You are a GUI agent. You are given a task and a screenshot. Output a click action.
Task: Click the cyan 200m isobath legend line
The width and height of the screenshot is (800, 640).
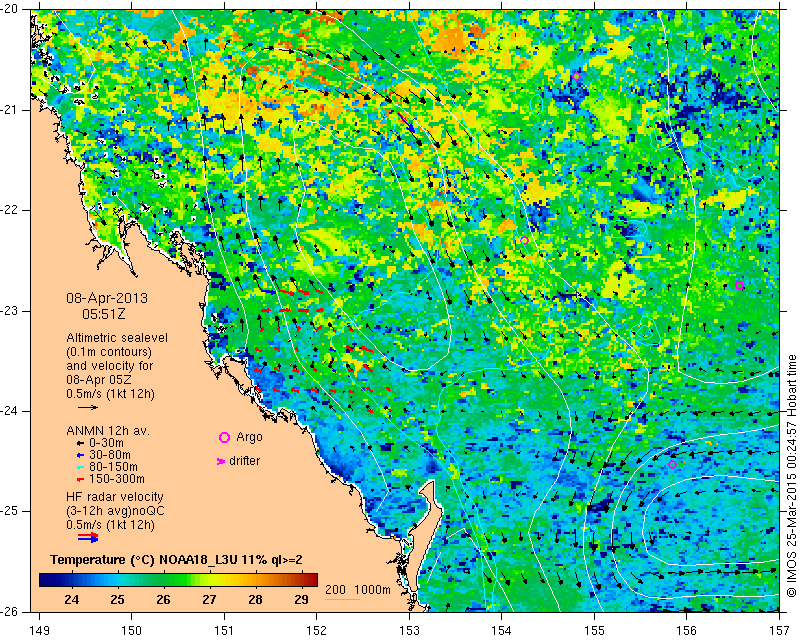point(342,599)
